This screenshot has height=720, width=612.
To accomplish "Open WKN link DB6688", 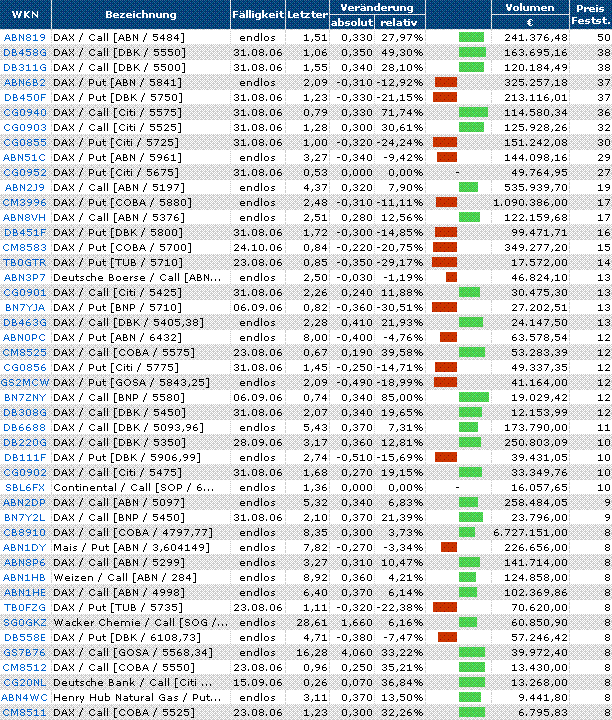I will (25, 428).
